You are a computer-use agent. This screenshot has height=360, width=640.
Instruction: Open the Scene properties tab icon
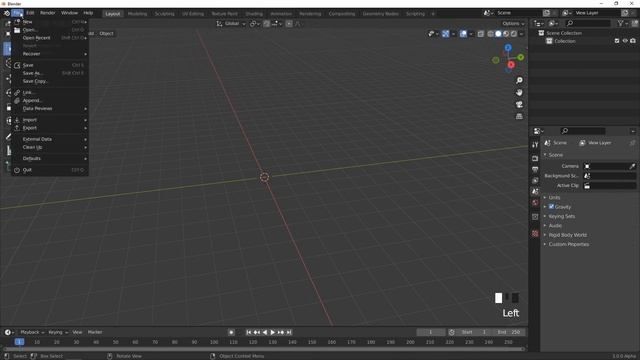(x=535, y=191)
